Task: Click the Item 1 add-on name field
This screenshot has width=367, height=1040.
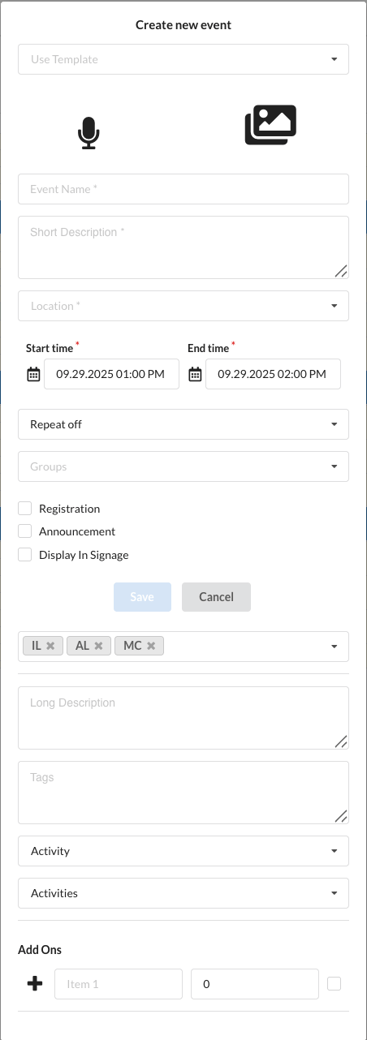Action: pos(118,984)
